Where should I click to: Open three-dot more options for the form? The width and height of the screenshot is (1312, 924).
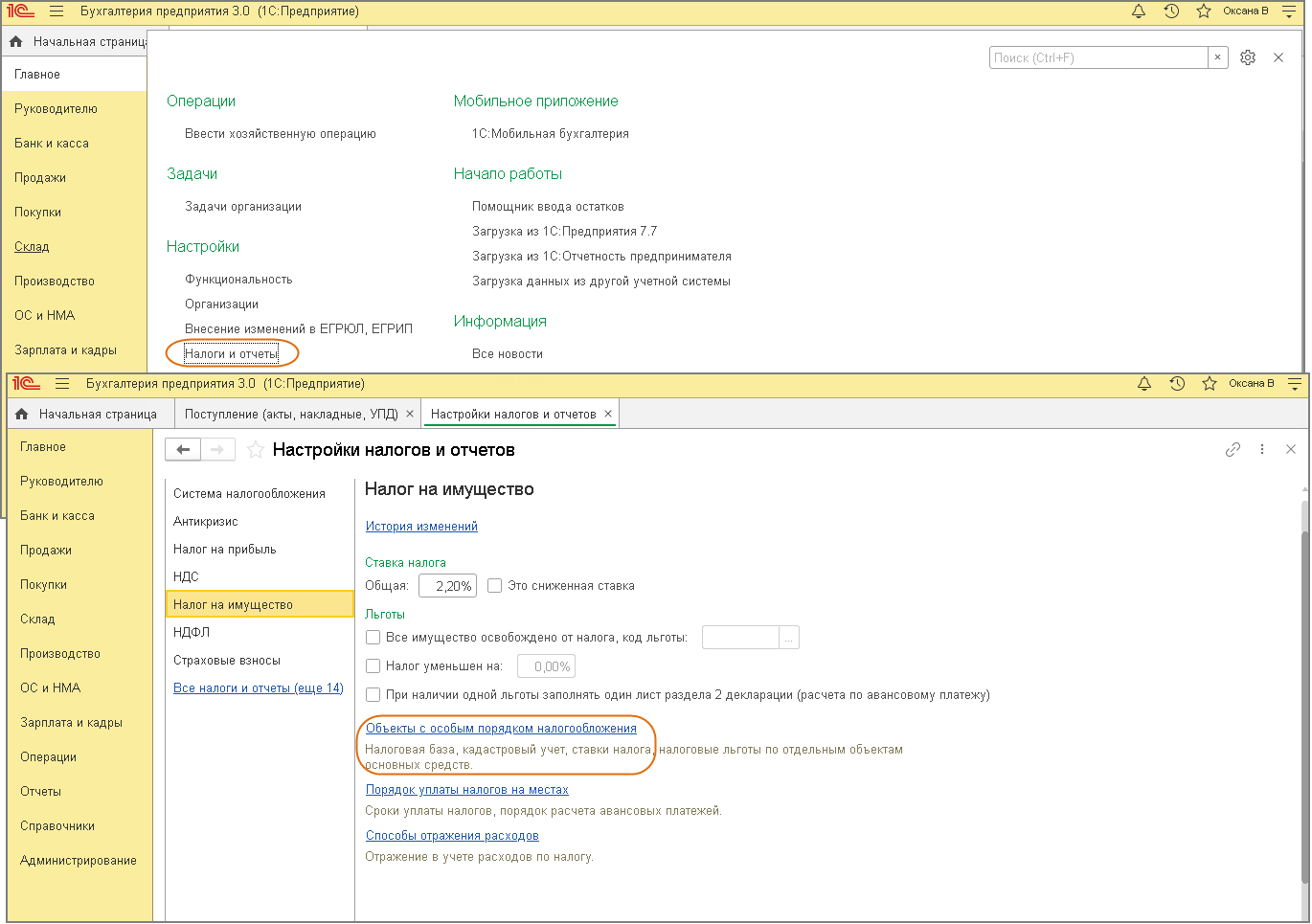(1262, 449)
